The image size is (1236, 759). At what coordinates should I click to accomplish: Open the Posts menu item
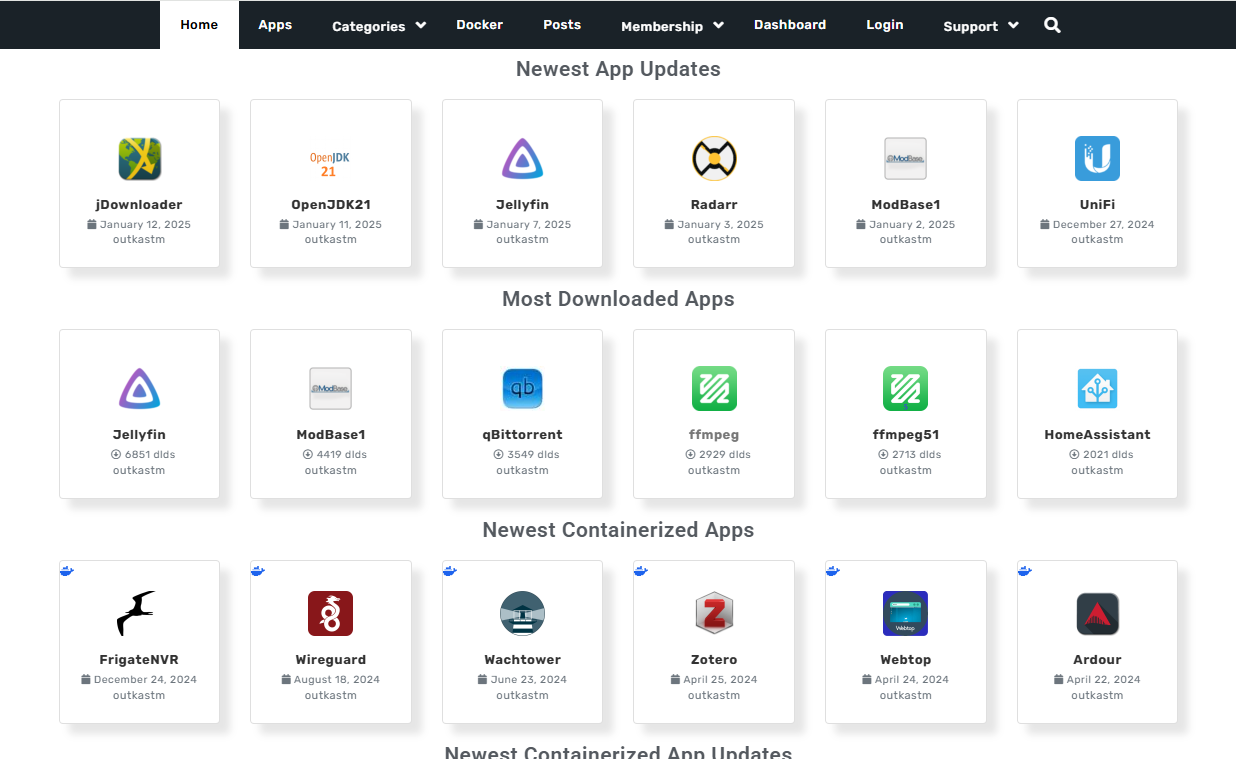point(562,25)
